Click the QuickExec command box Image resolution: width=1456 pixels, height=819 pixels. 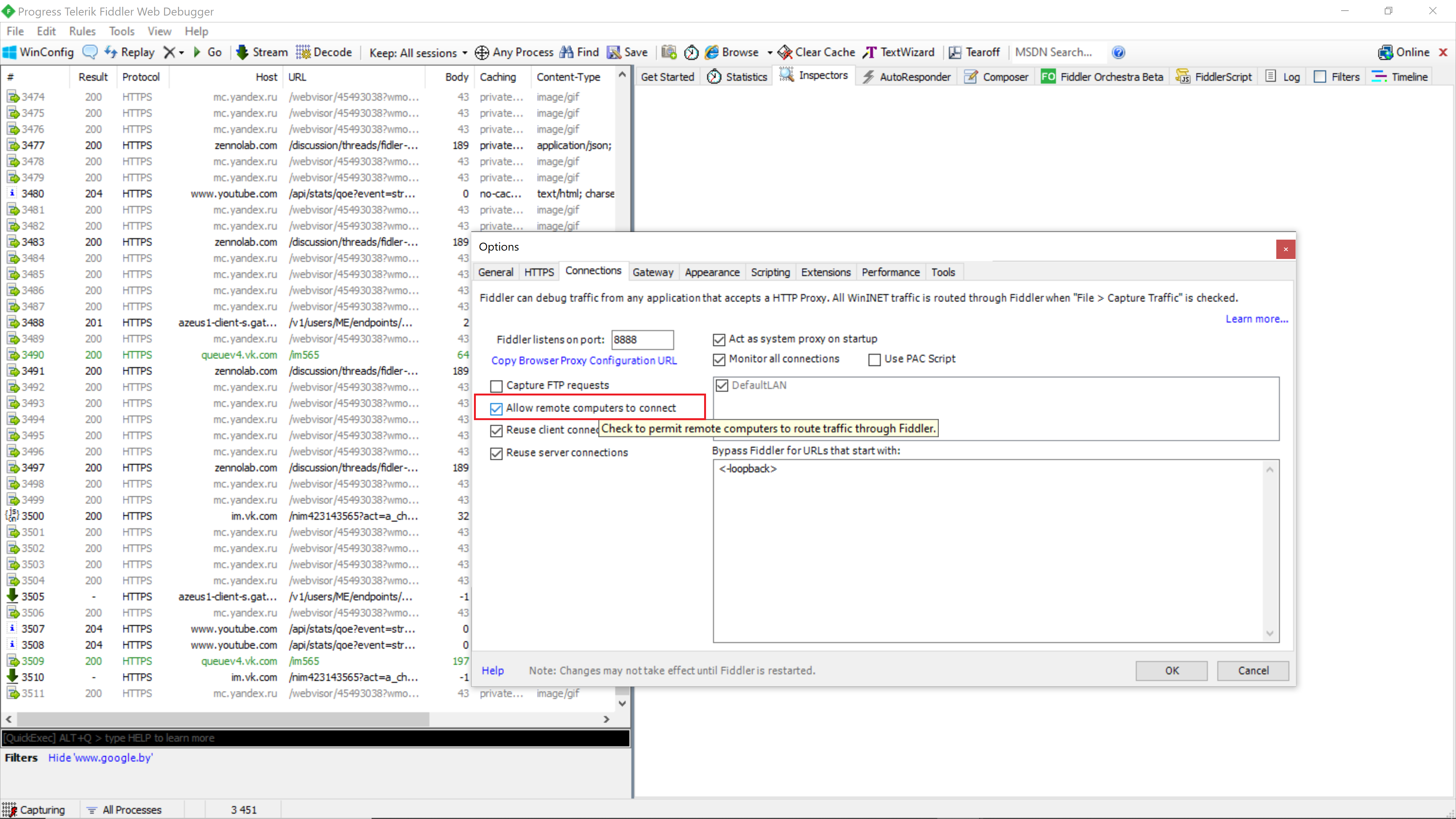[316, 737]
